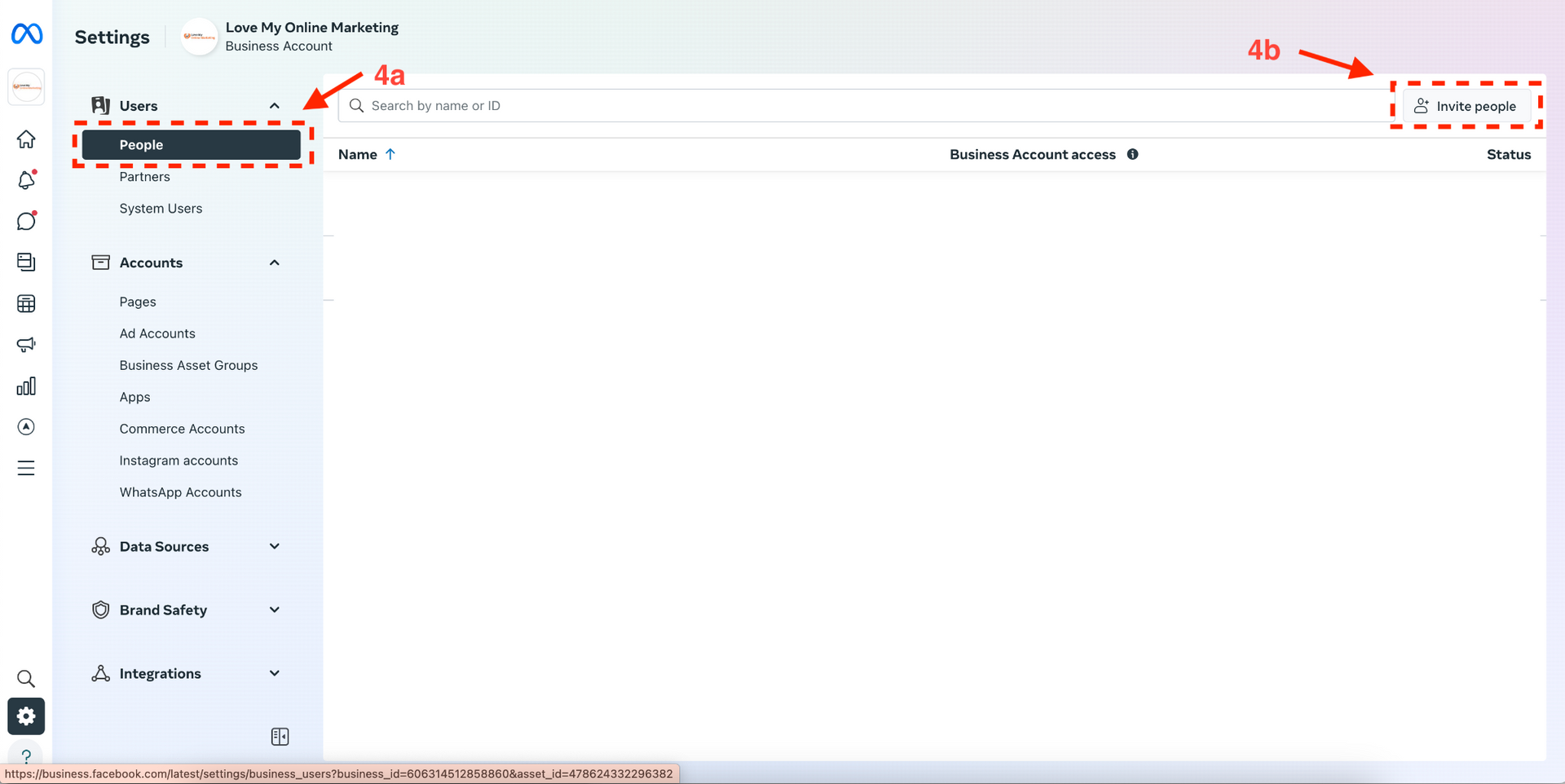Open the Help question mark icon
Viewport: 1565px width, 784px height.
tap(26, 755)
